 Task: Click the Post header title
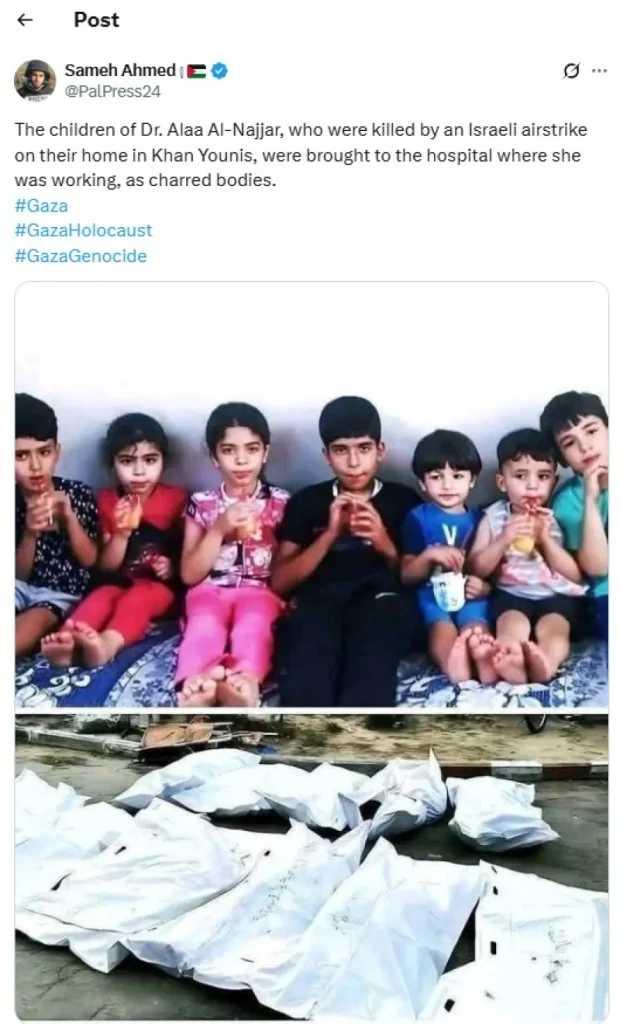[x=96, y=20]
